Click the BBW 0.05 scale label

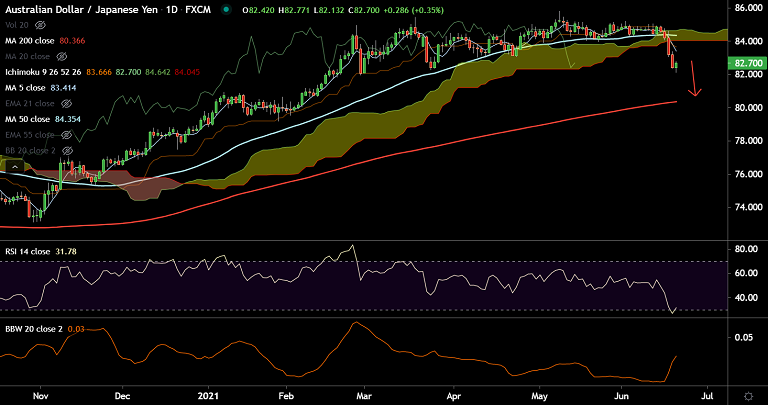click(x=744, y=337)
